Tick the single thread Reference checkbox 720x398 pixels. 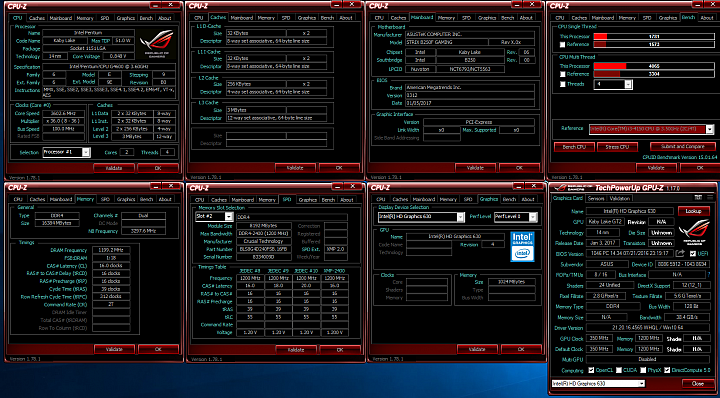click(562, 45)
